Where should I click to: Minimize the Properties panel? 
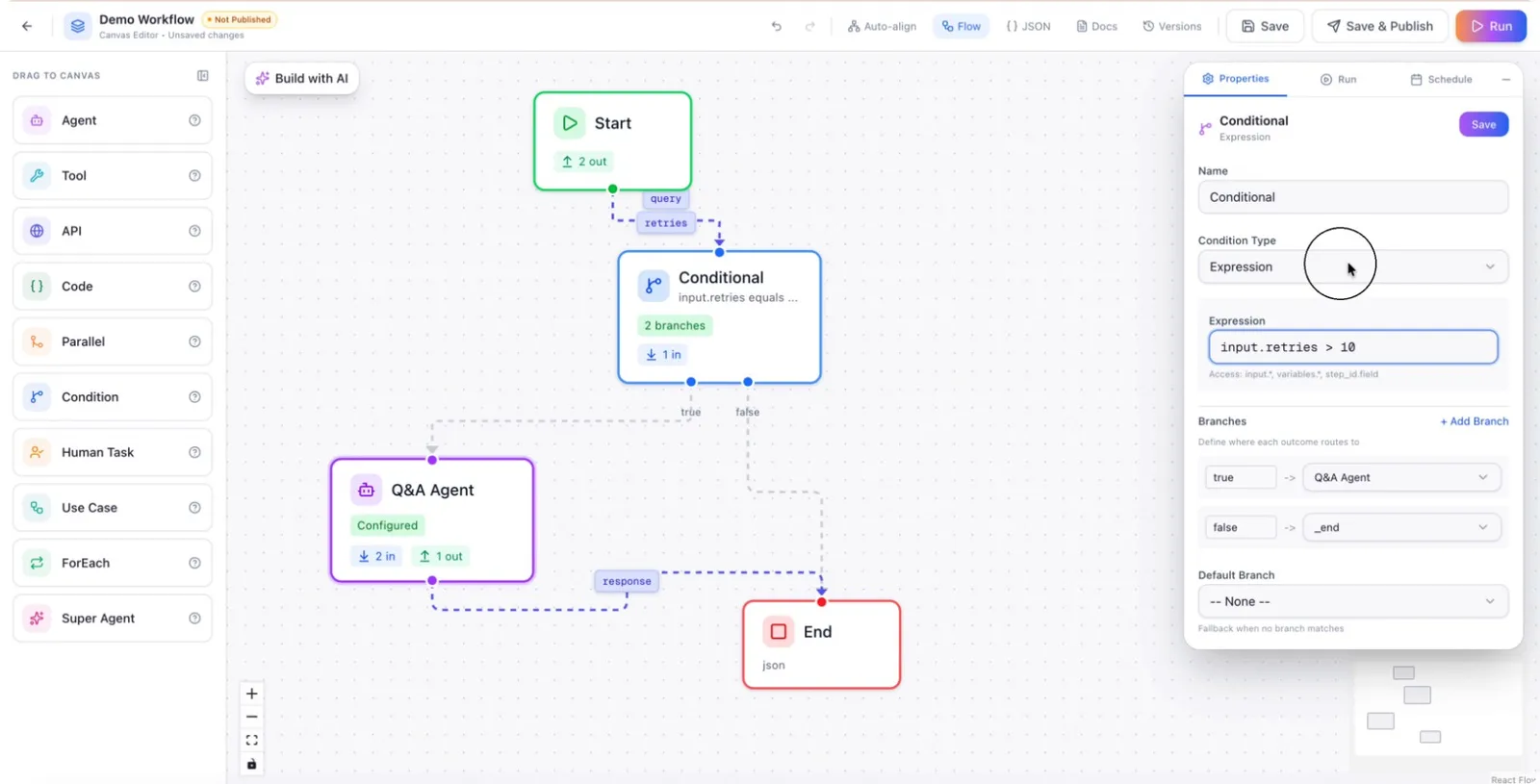[1506, 80]
